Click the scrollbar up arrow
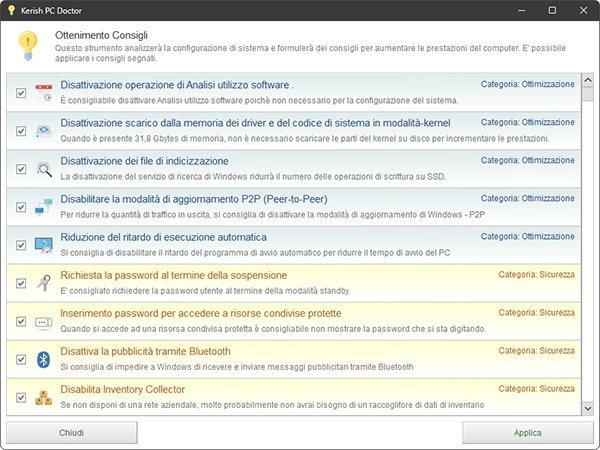 coord(587,80)
